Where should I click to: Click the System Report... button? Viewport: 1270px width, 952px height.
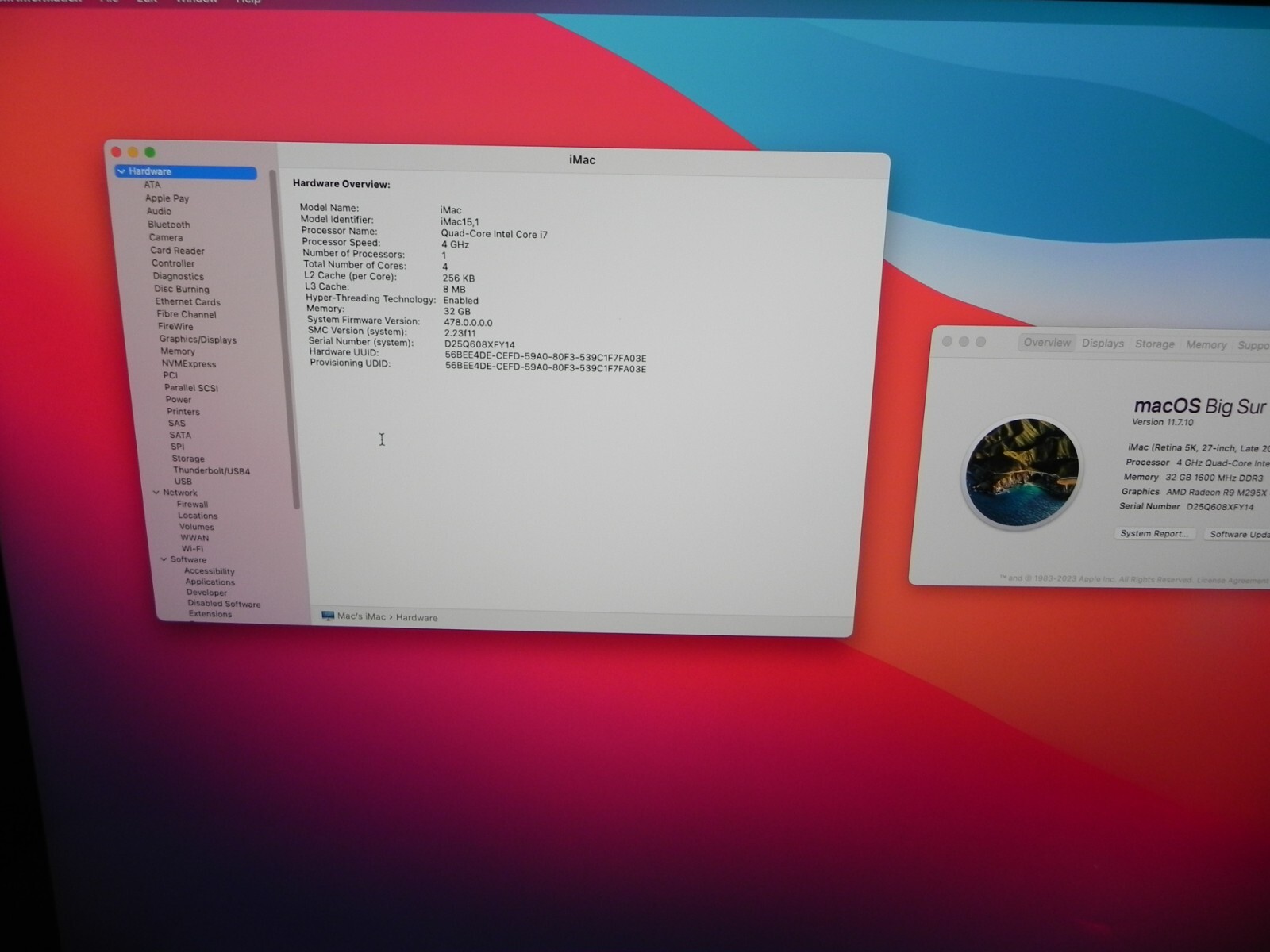pyautogui.click(x=1154, y=533)
